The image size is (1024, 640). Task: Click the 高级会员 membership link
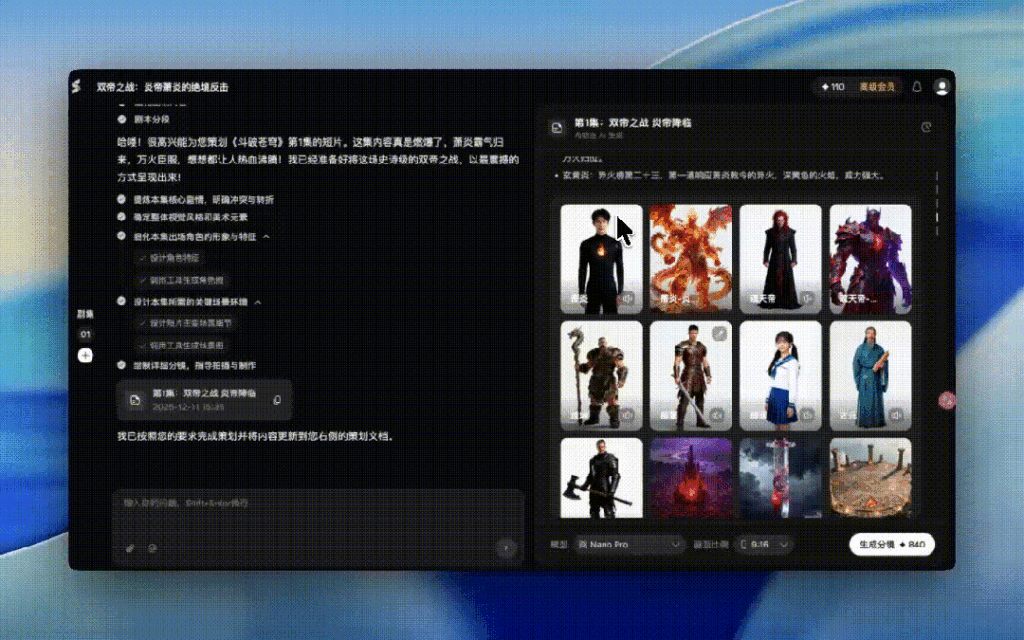coord(877,87)
